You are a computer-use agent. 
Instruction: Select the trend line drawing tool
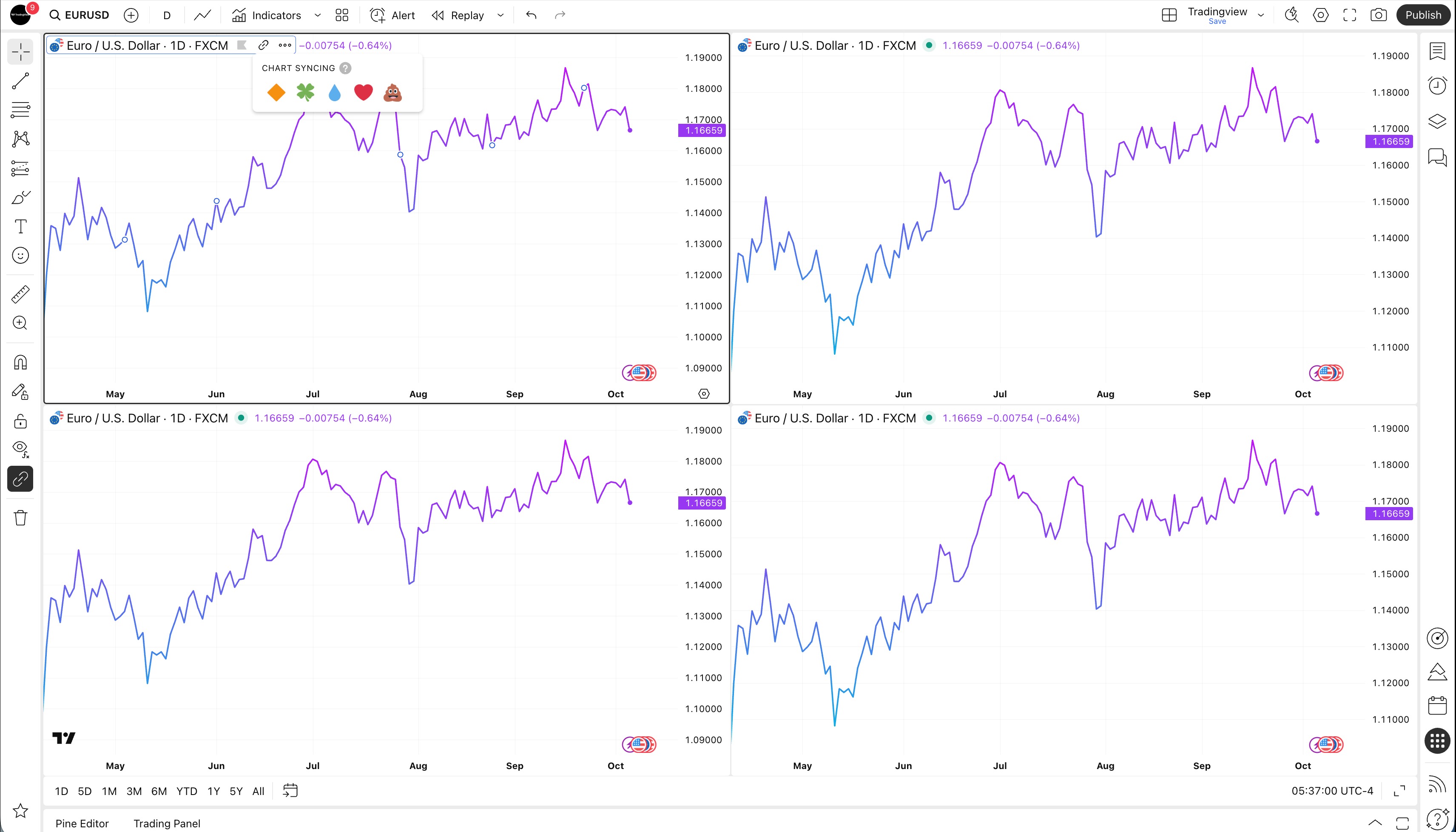point(20,80)
